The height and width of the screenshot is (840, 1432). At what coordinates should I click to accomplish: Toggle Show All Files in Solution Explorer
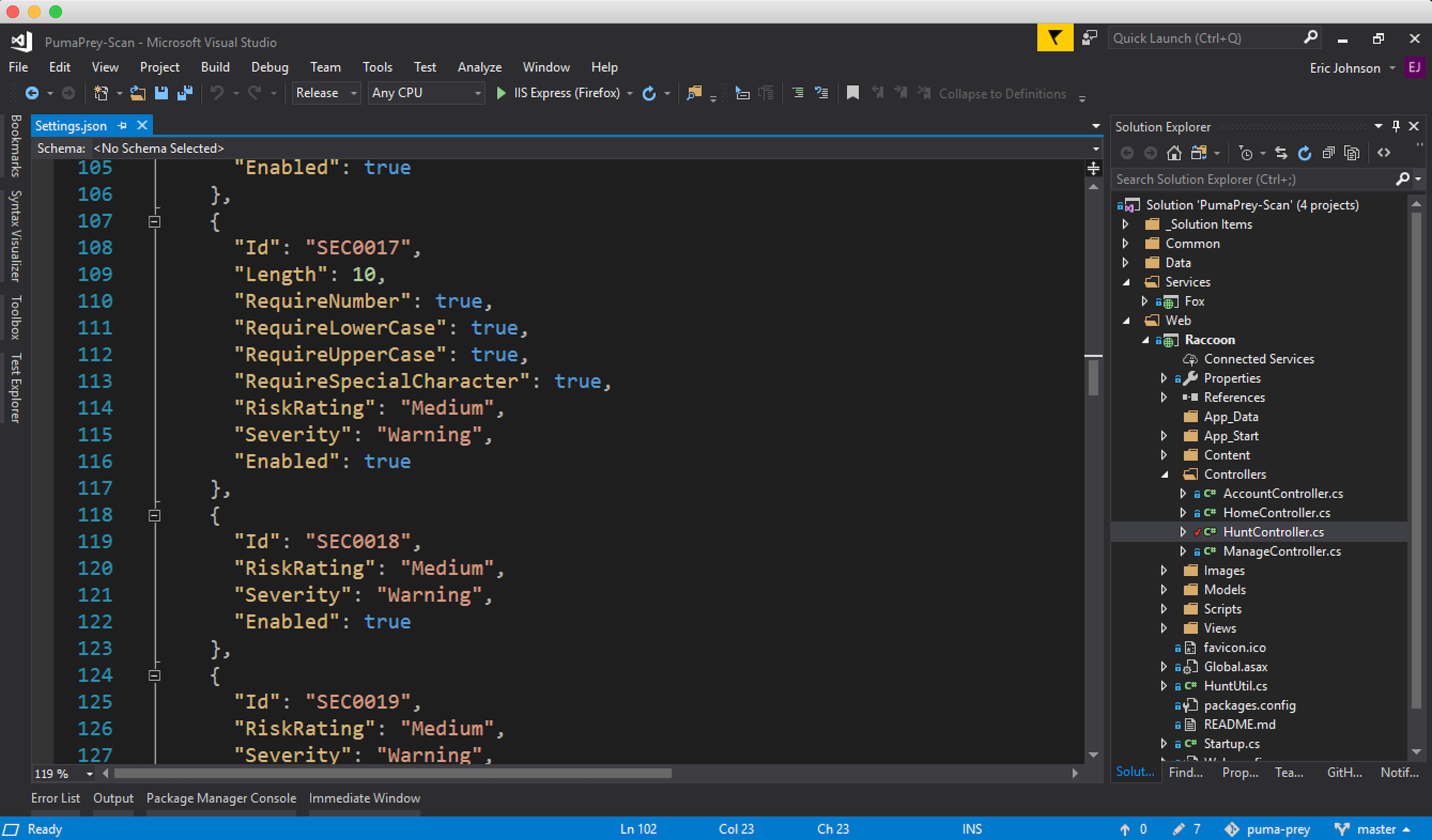point(1352,153)
